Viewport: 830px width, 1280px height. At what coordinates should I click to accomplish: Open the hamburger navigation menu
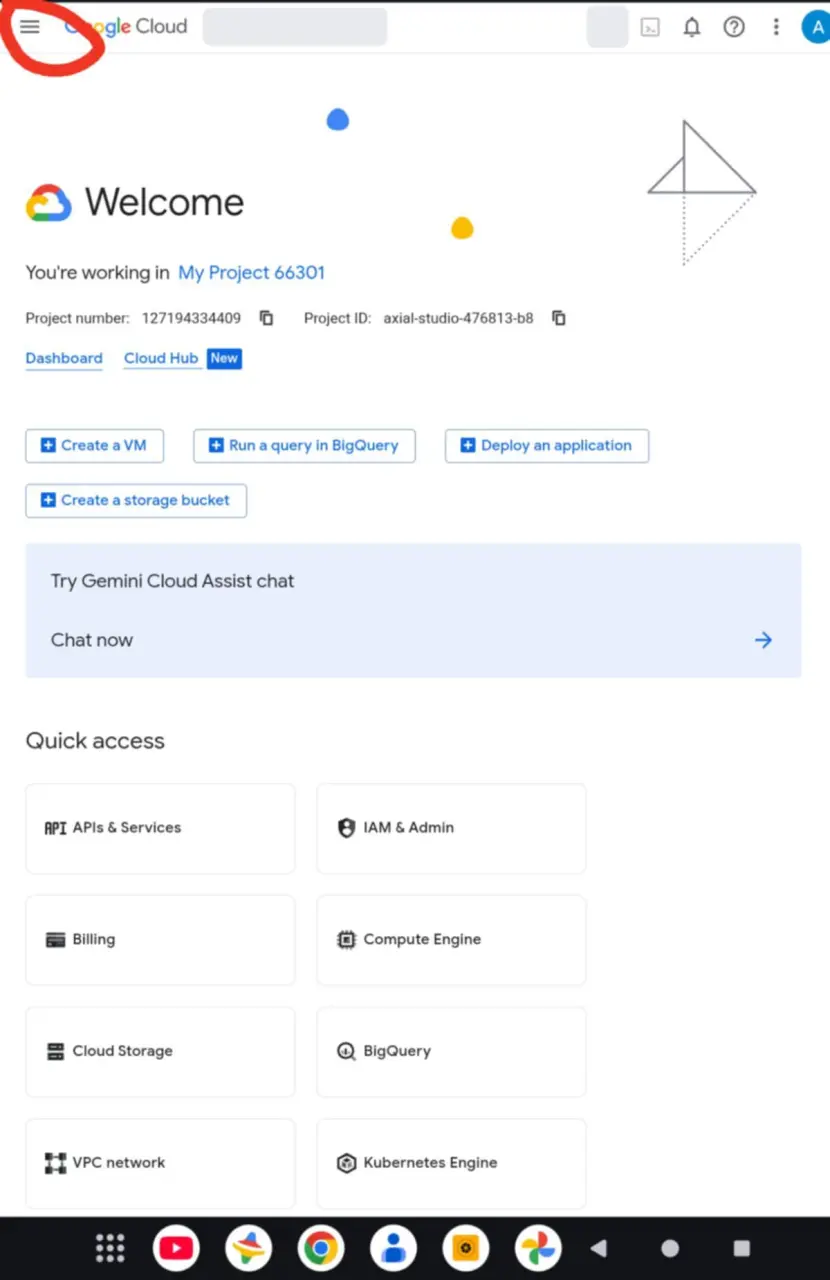30,27
